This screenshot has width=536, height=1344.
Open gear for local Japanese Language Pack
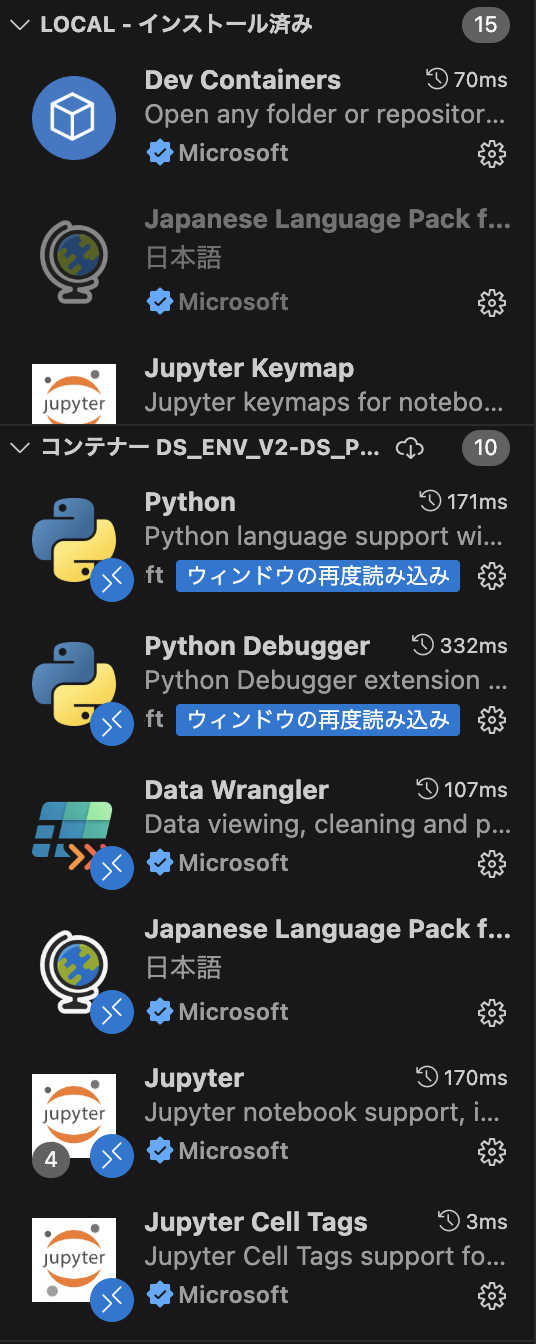(491, 302)
